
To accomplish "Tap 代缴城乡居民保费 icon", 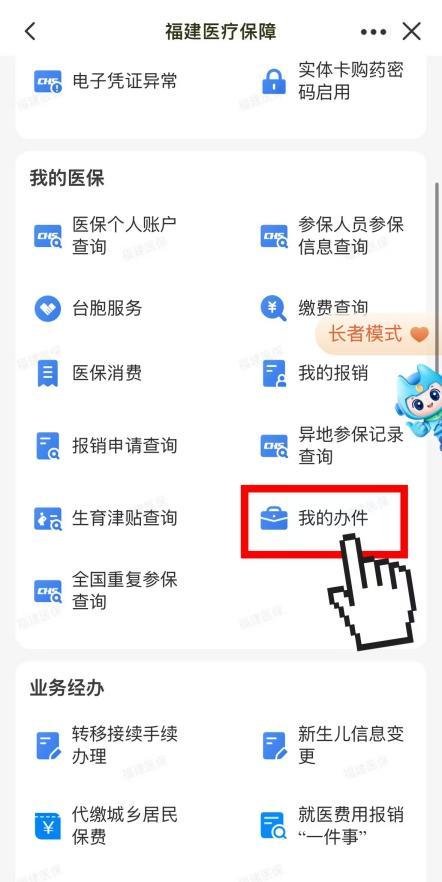I will tap(48, 826).
